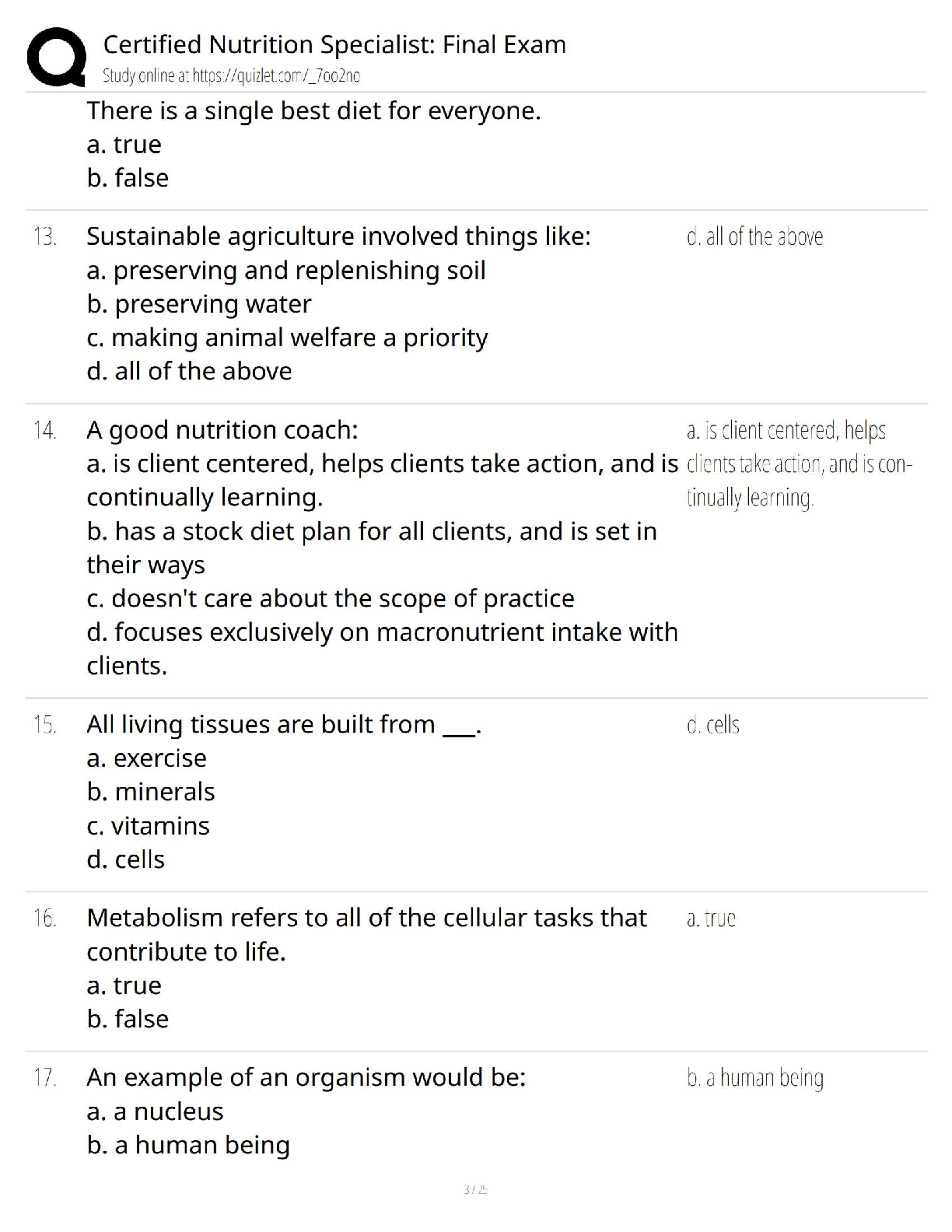952x1232 pixels.
Task: Select option 'd. cells' in question 15 choices
Action: [126, 859]
